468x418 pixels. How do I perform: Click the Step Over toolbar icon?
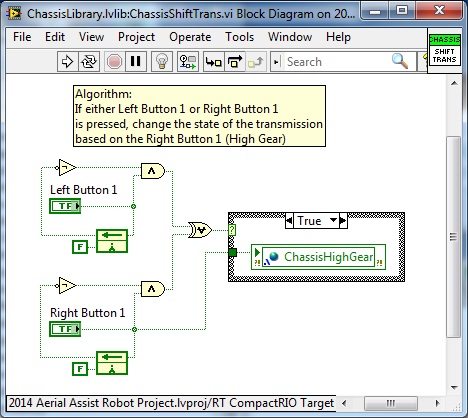(x=235, y=61)
